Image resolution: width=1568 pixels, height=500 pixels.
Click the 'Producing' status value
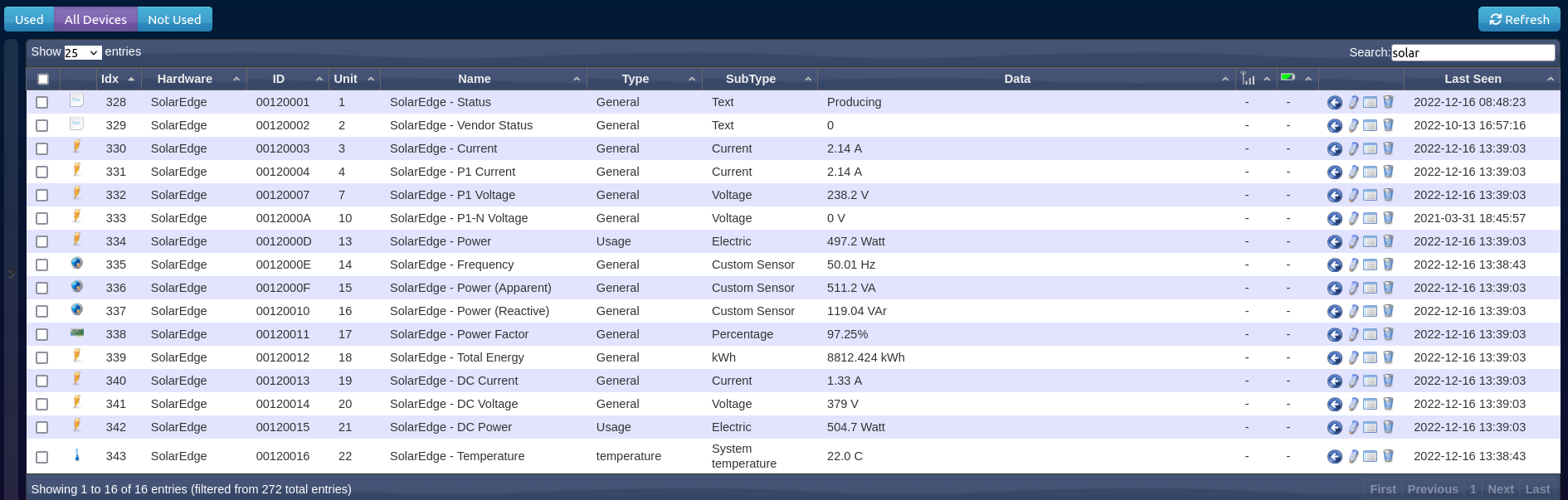[854, 102]
